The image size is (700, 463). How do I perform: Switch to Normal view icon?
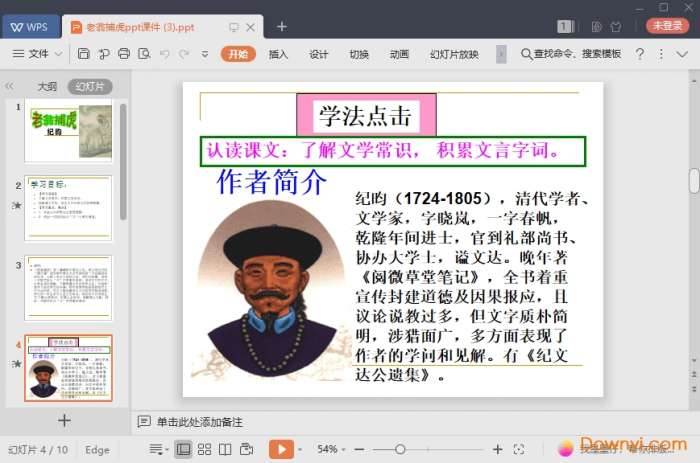tap(183, 449)
